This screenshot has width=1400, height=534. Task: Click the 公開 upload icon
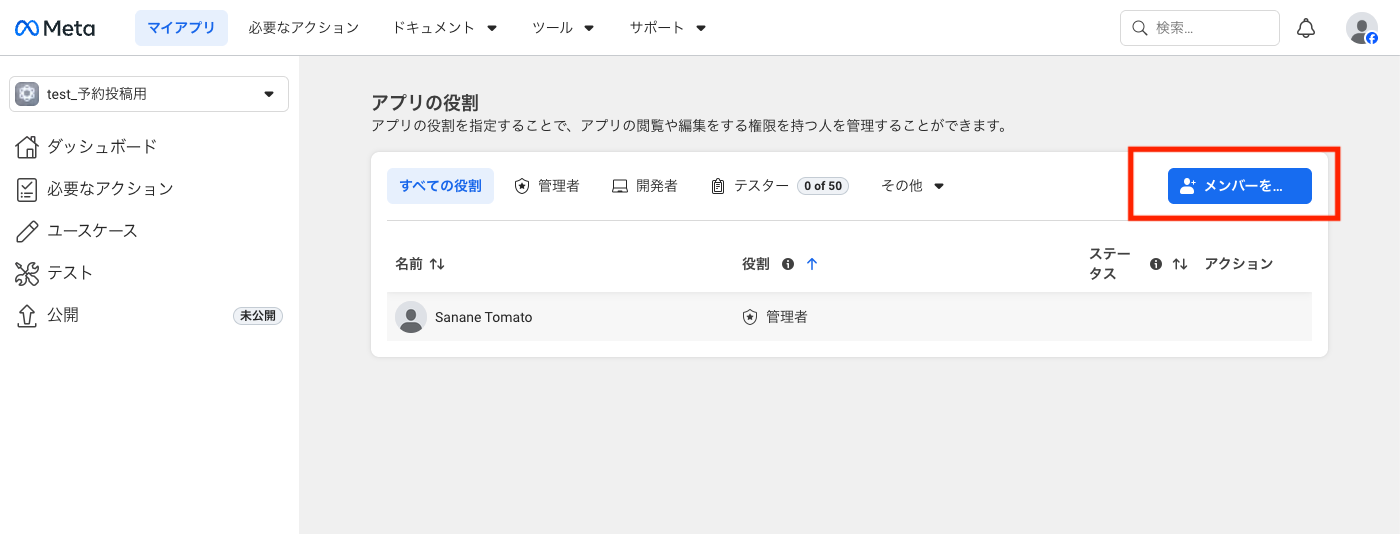[27, 316]
